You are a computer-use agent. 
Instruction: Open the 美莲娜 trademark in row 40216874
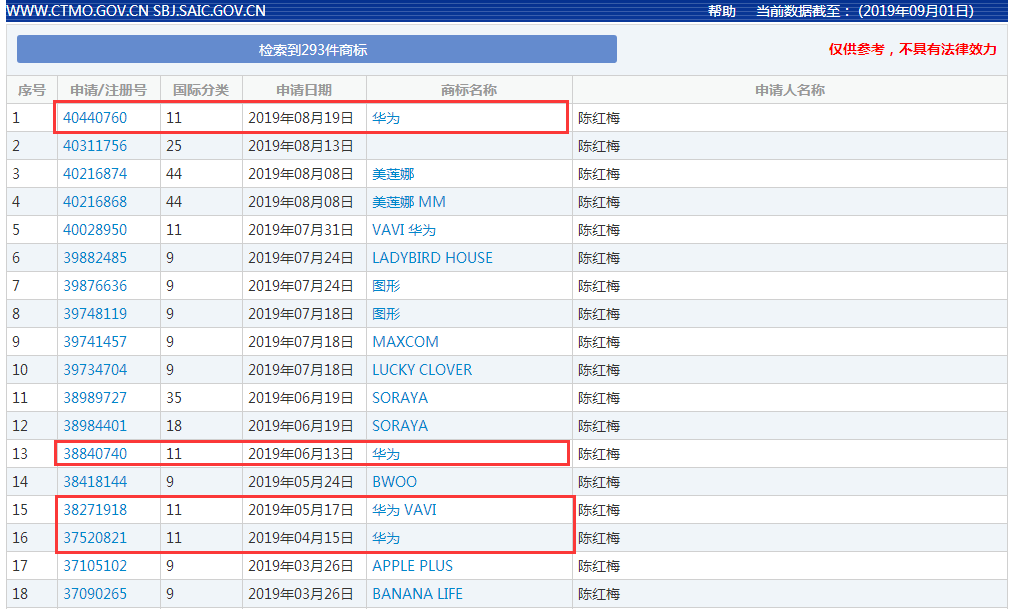tap(393, 174)
